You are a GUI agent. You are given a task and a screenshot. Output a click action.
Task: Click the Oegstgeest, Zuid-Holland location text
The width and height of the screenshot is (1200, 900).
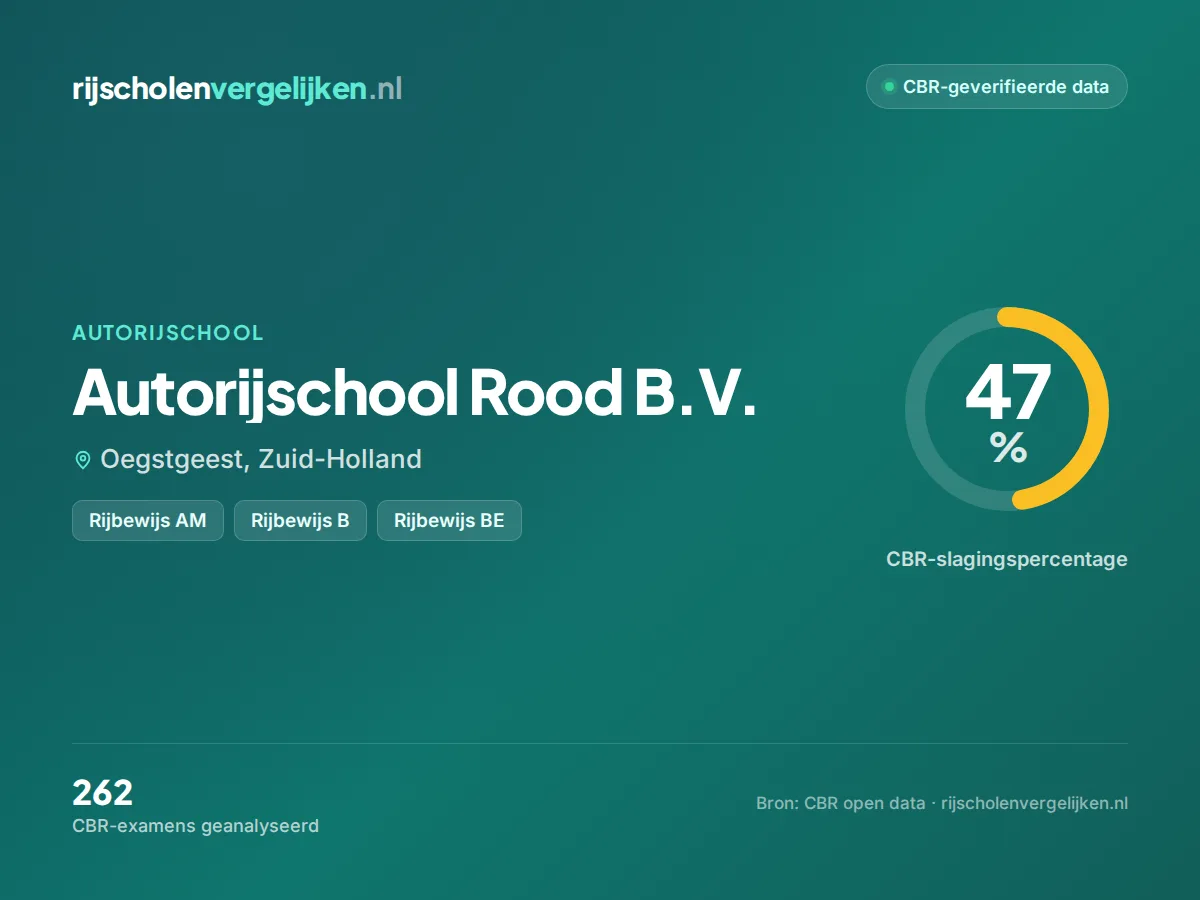(x=261, y=460)
